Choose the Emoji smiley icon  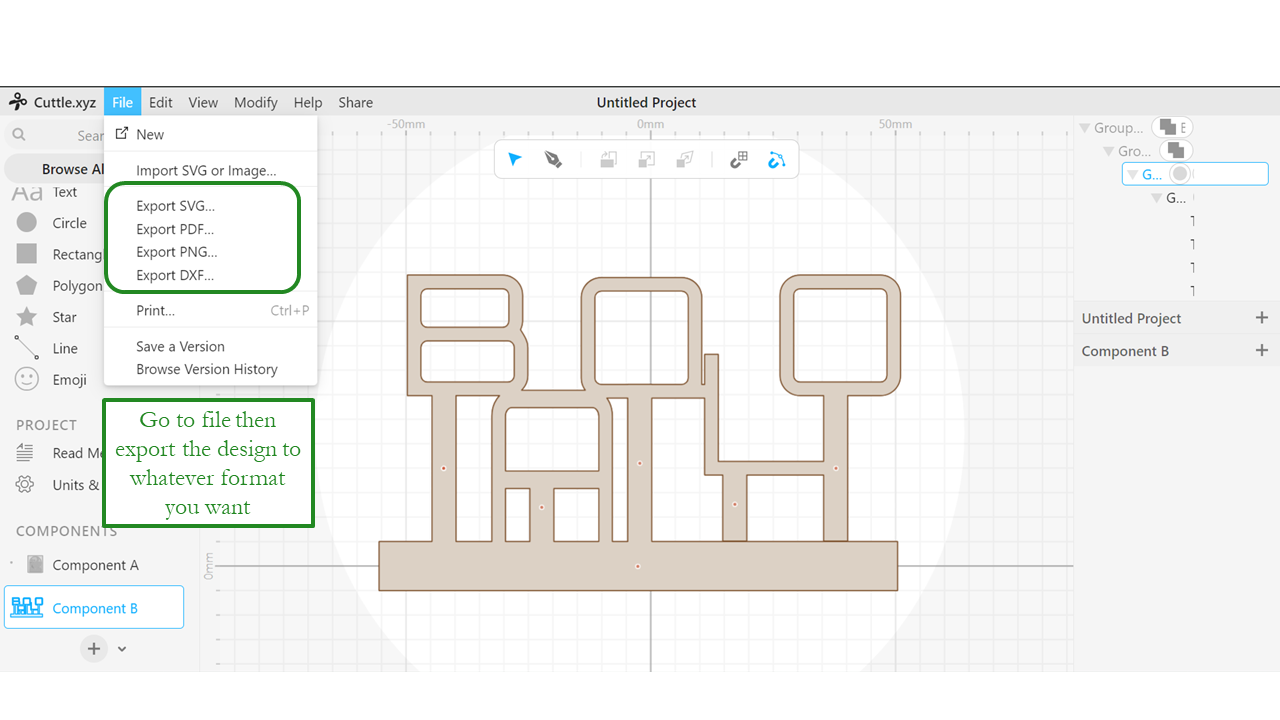(x=27, y=379)
